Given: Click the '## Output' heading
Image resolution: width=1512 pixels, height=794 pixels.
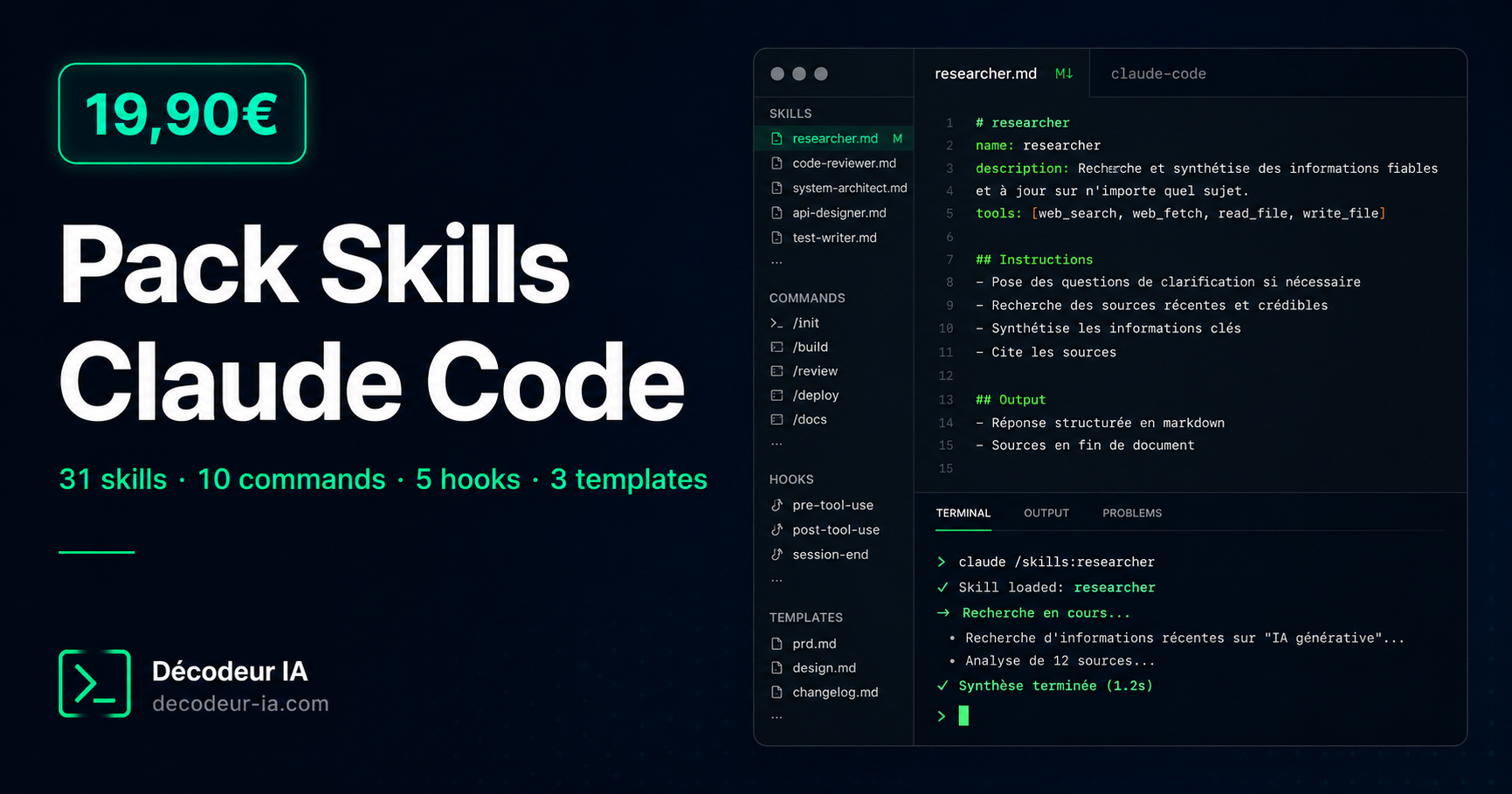Looking at the screenshot, I should pyautogui.click(x=1011, y=400).
